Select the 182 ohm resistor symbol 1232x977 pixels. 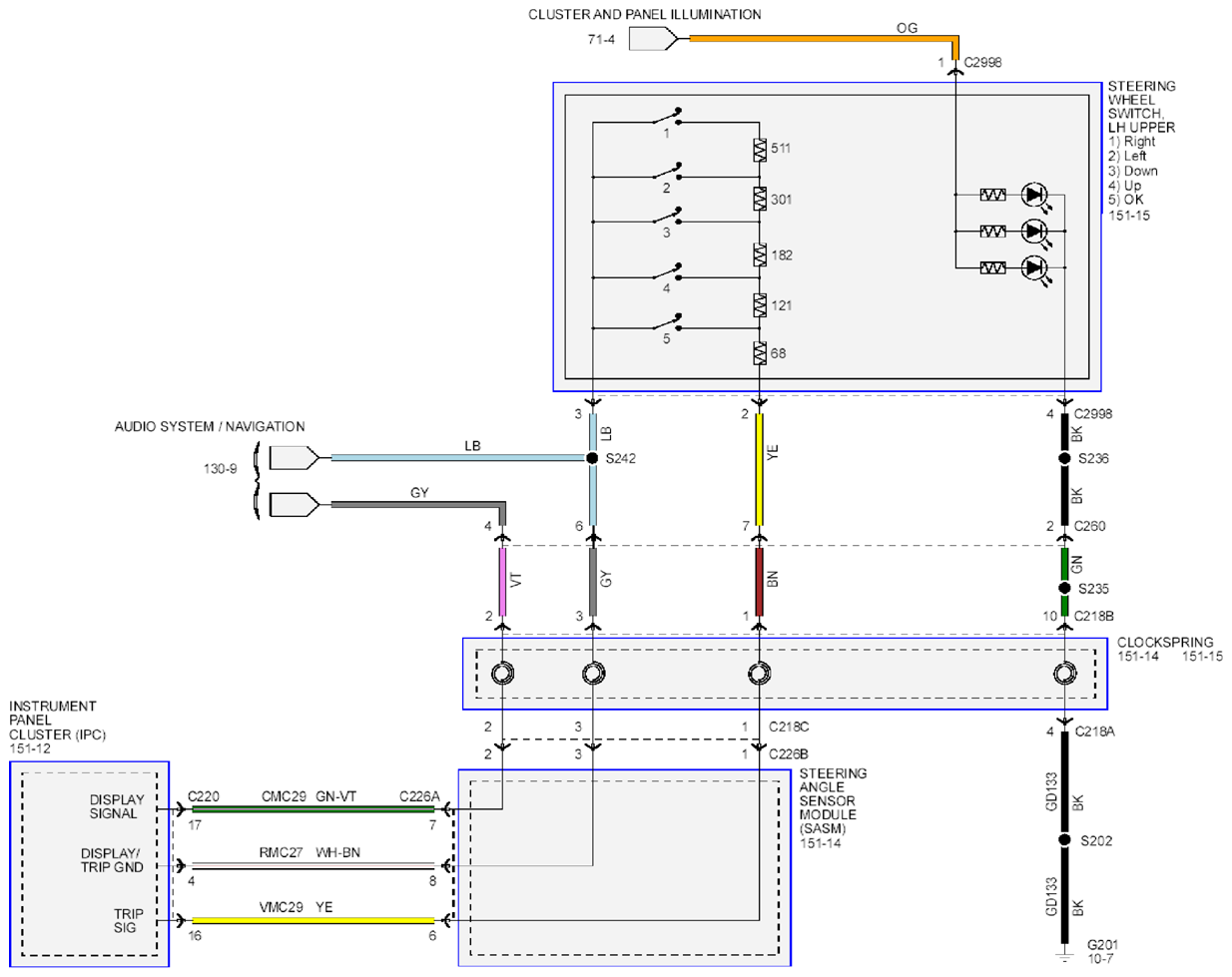(760, 255)
